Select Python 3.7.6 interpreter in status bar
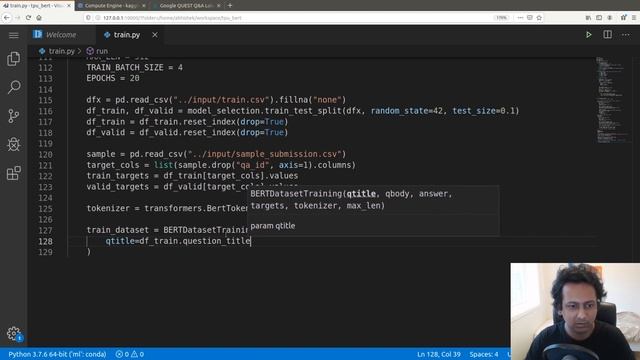This screenshot has height=360, width=640. (57, 354)
